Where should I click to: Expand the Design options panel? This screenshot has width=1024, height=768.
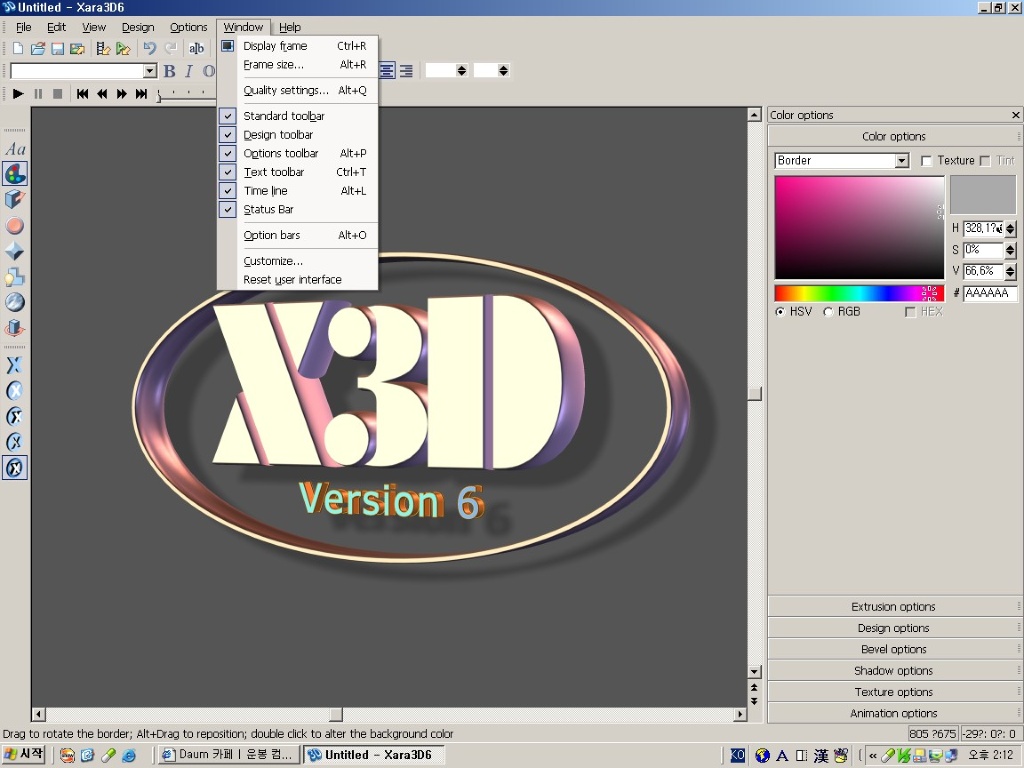point(893,628)
